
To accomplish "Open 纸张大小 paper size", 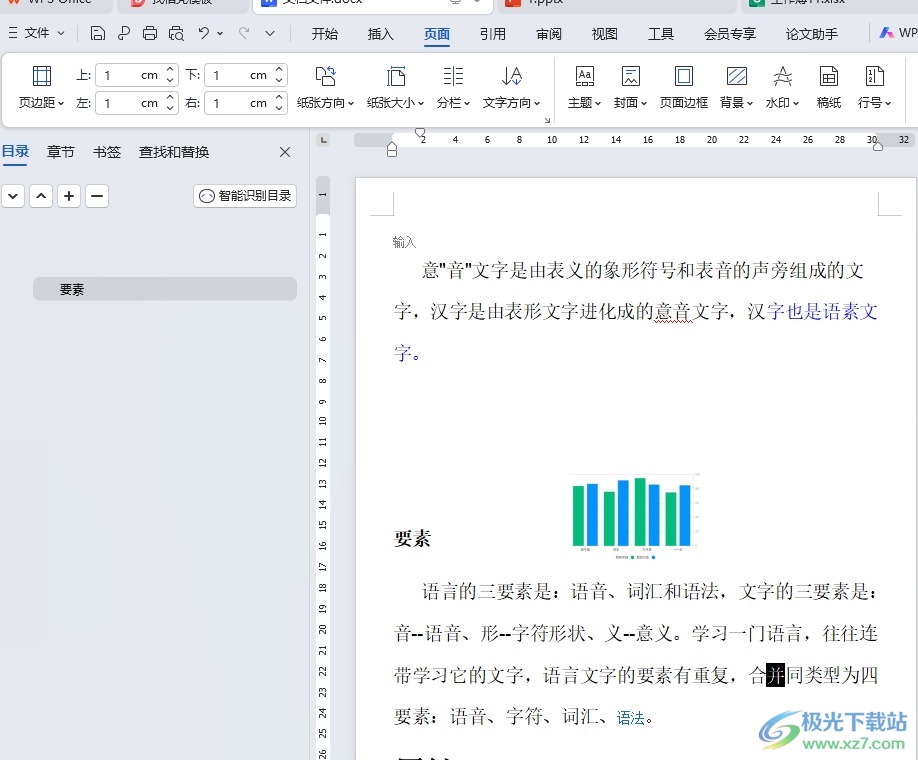I will [x=395, y=87].
